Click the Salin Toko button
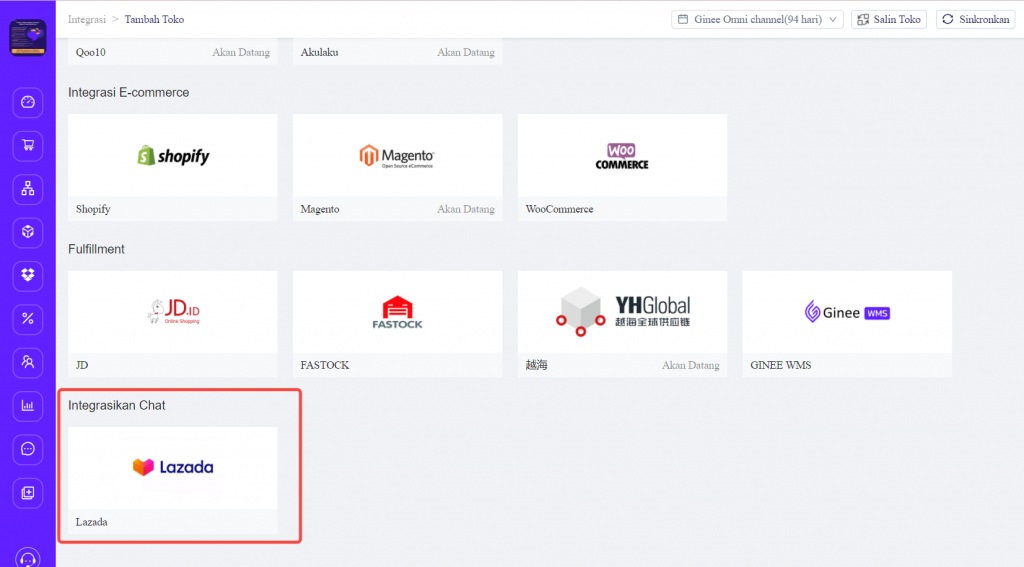The width and height of the screenshot is (1024, 567). (889, 20)
